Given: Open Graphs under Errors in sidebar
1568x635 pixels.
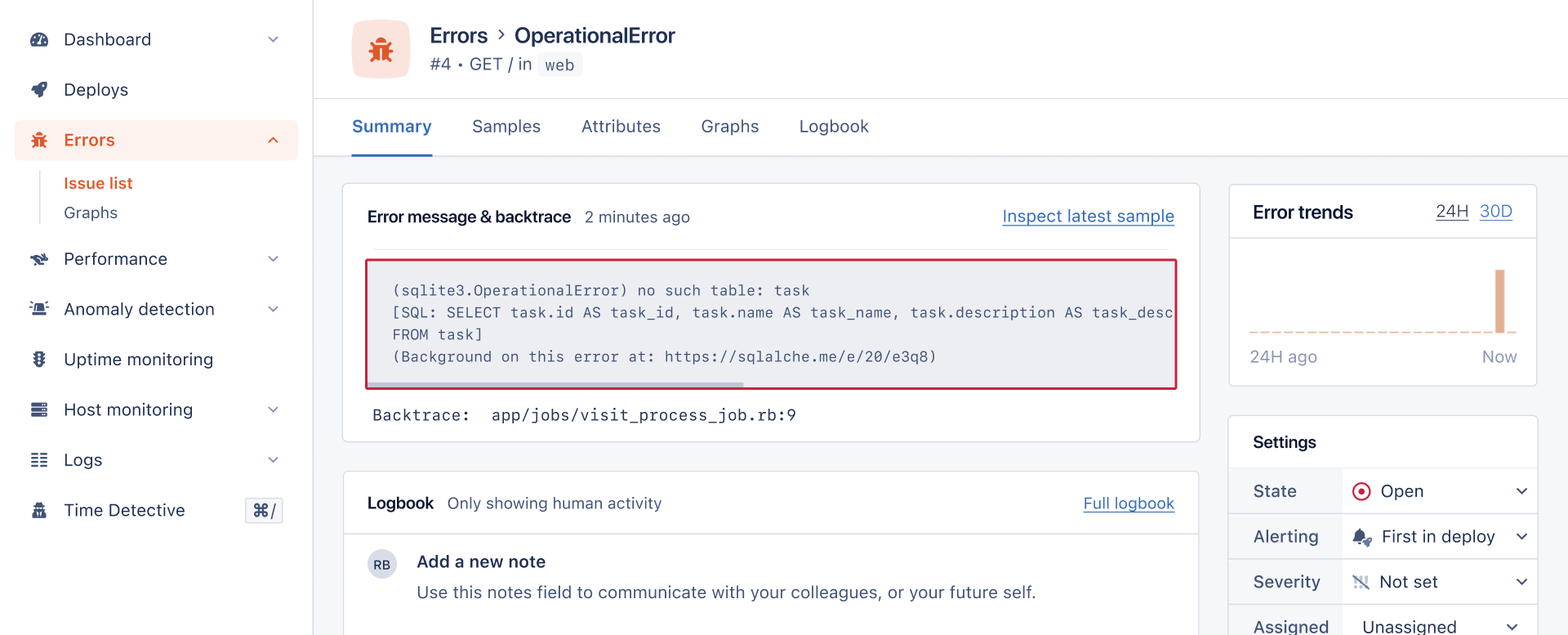Looking at the screenshot, I should pos(91,213).
